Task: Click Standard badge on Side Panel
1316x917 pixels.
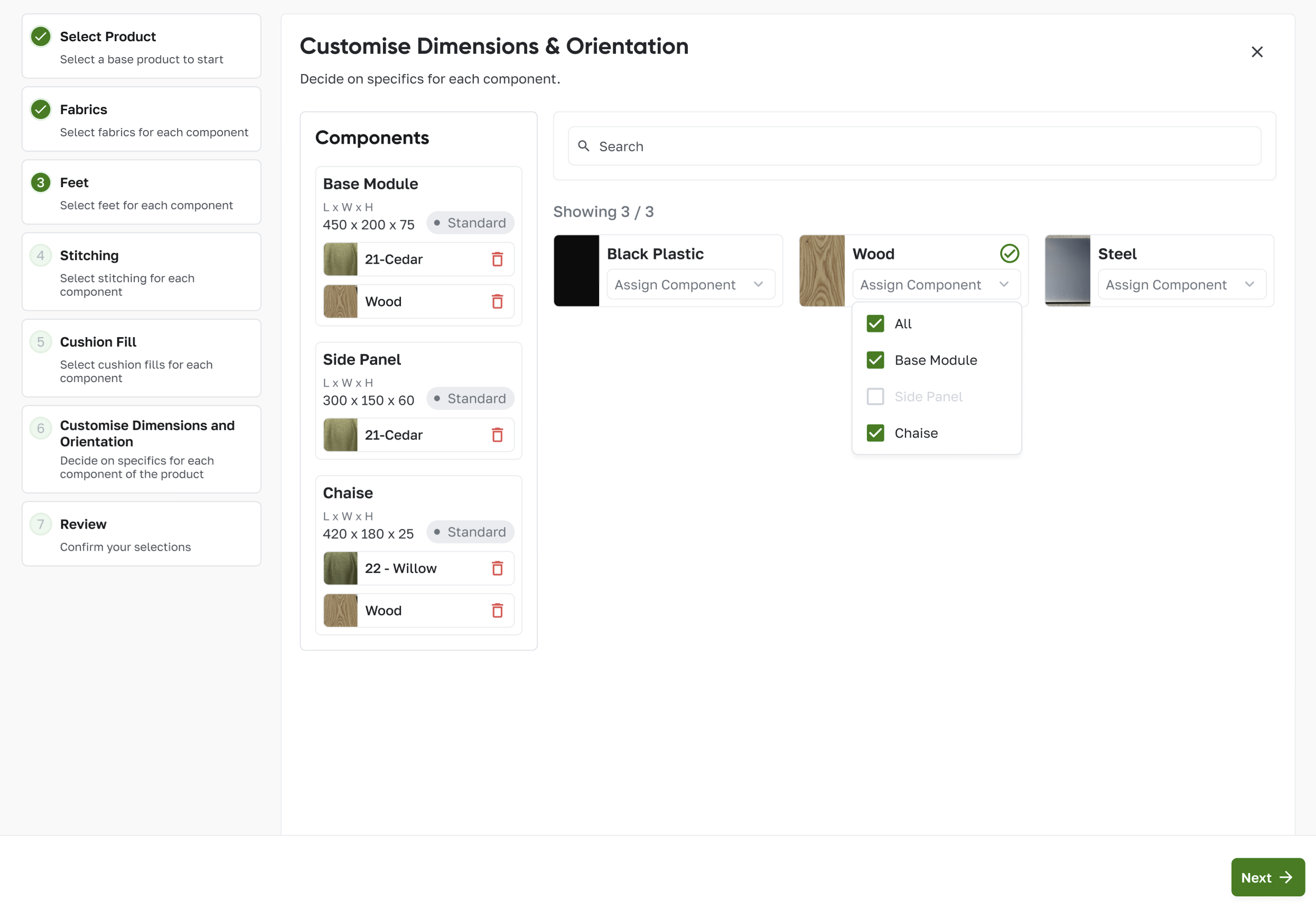Action: pyautogui.click(x=470, y=399)
